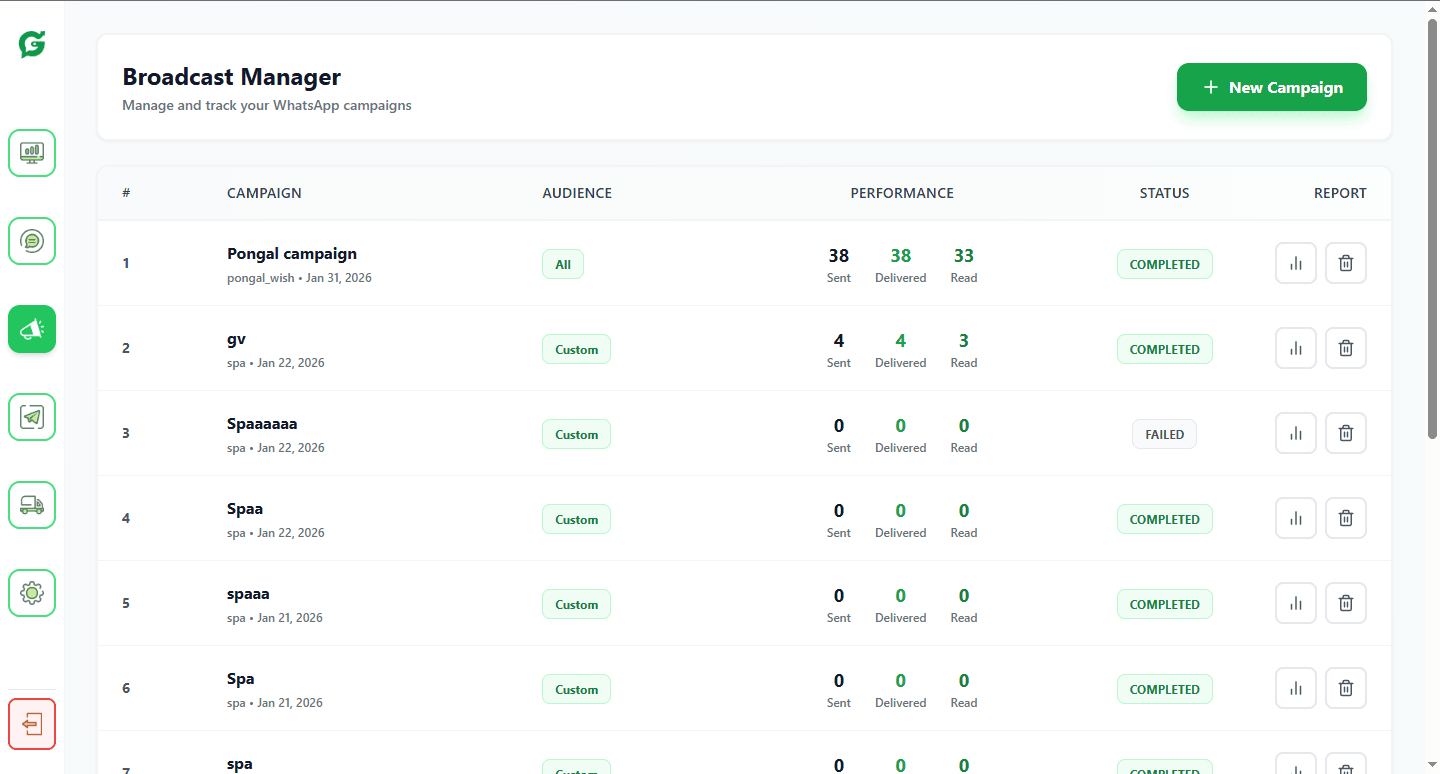Click the red logout icon
The image size is (1440, 774).
(32, 723)
